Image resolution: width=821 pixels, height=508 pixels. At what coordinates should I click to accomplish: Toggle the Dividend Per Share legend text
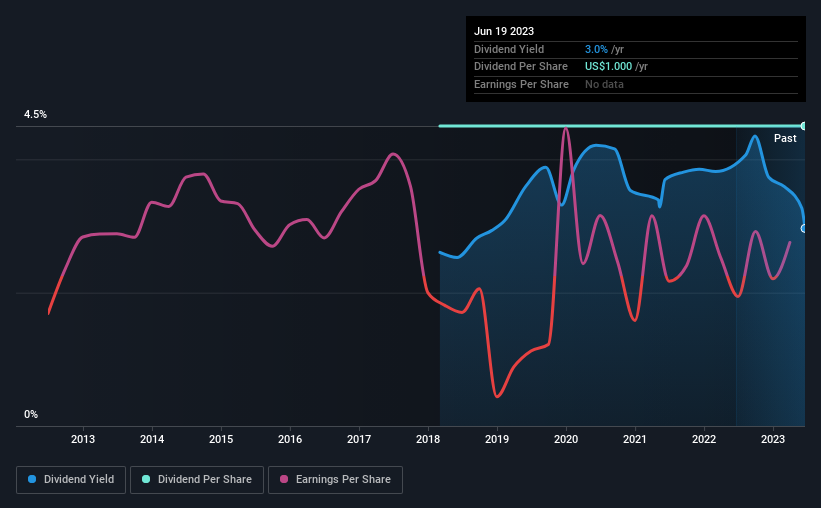pyautogui.click(x=202, y=480)
